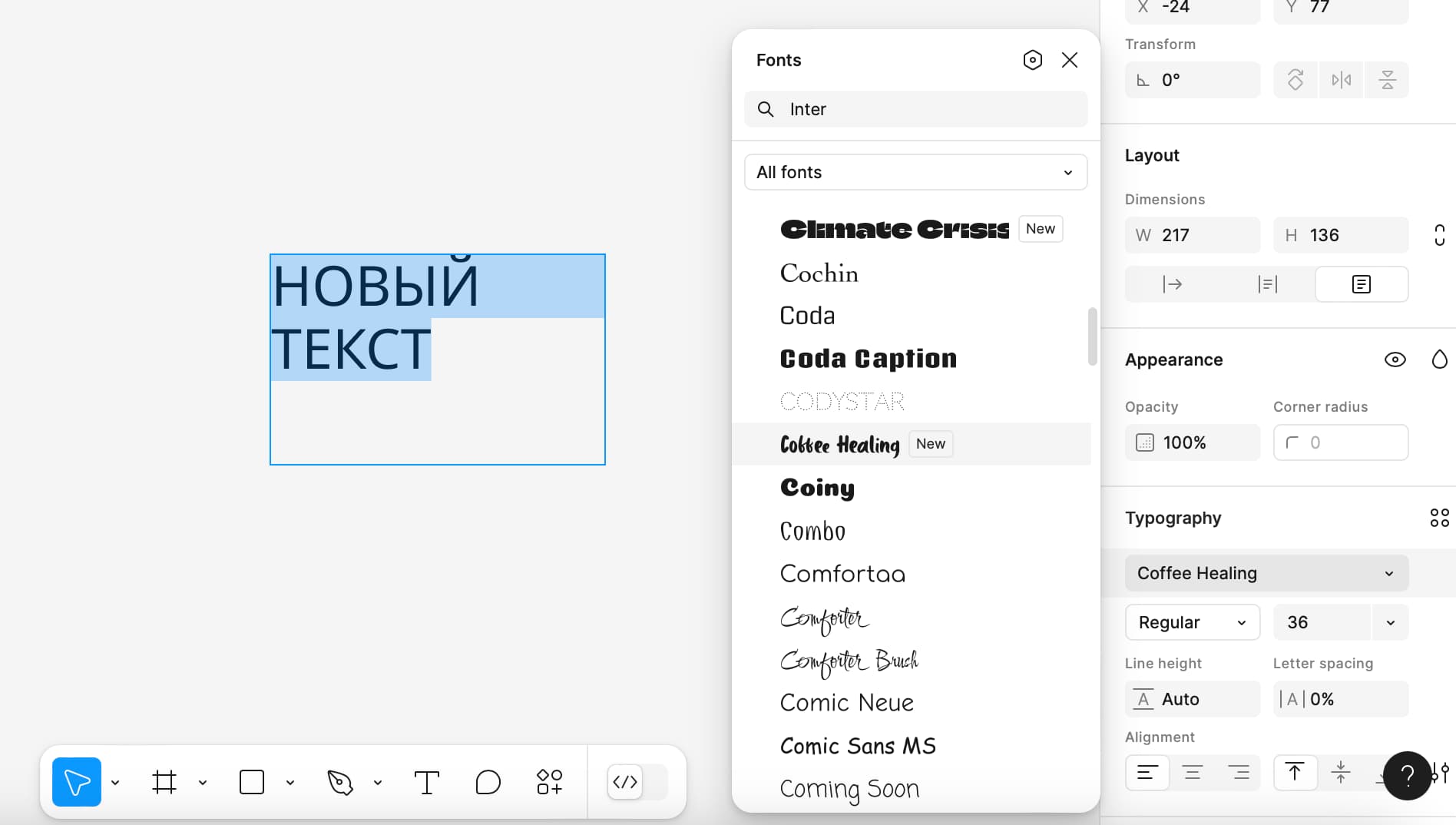The width and height of the screenshot is (1456, 825).
Task: Open the All fonts filter dropdown
Action: point(916,172)
